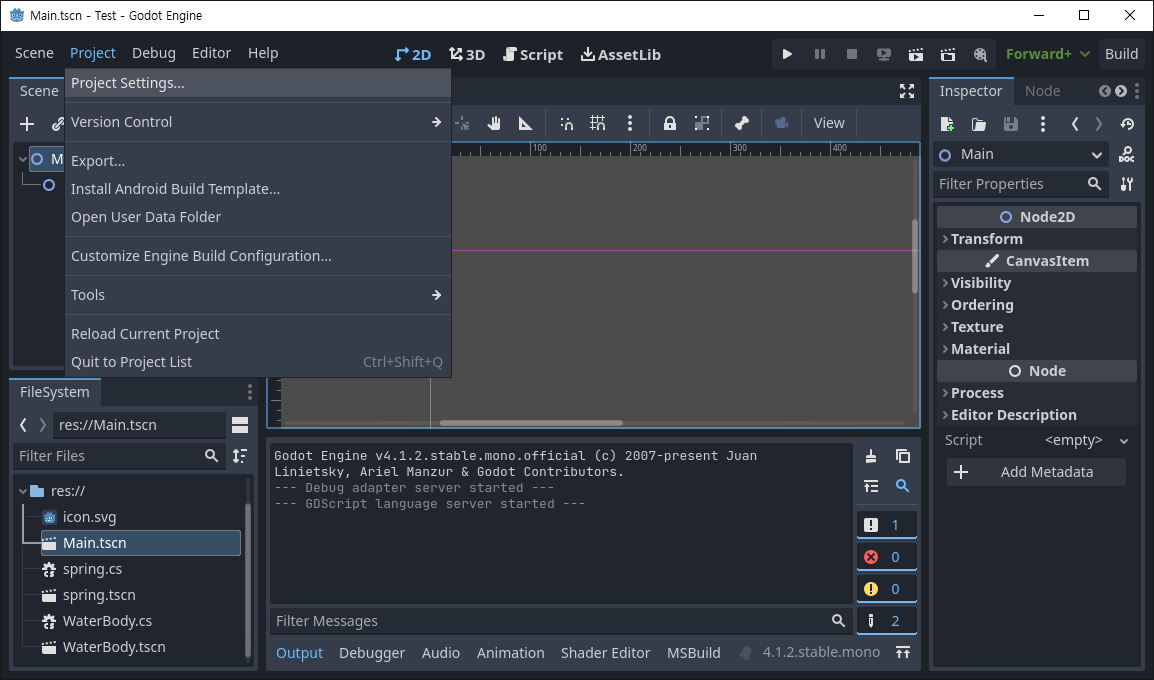Image resolution: width=1154 pixels, height=680 pixels.
Task: Pause the running project
Action: coord(819,54)
